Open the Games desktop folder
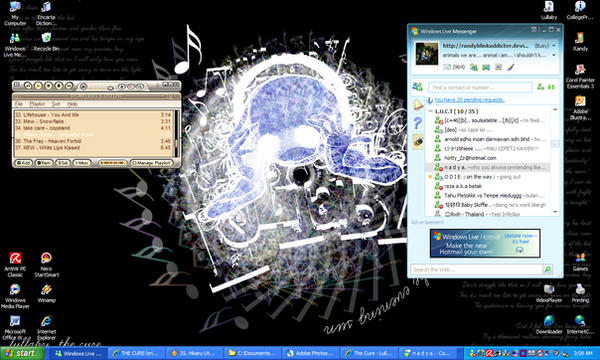The height and width of the screenshot is (360, 600). pos(580,262)
